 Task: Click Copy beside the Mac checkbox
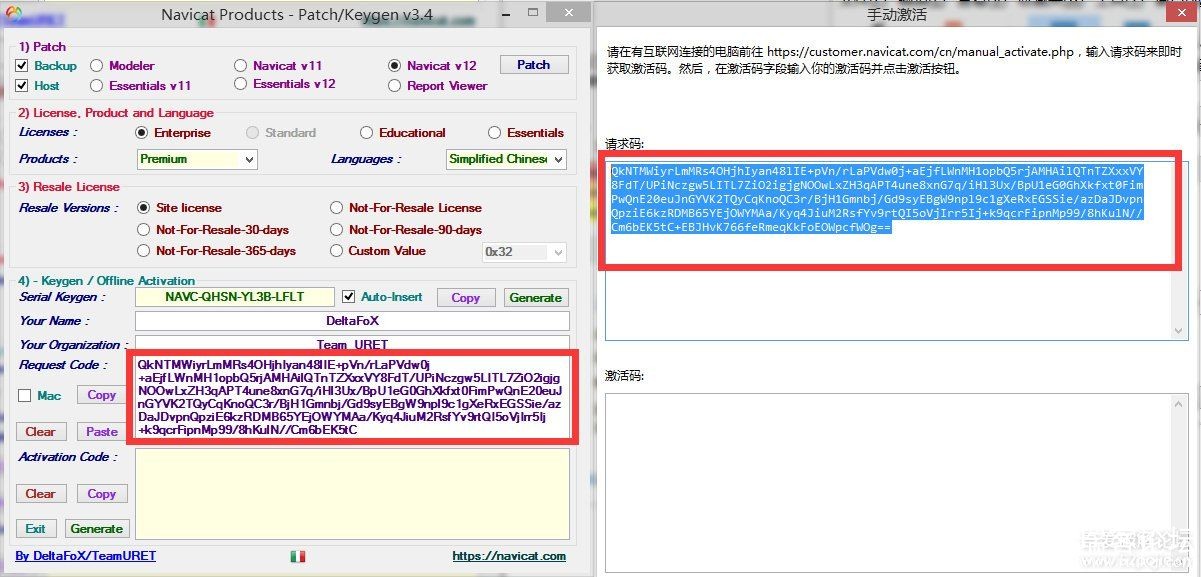point(102,395)
